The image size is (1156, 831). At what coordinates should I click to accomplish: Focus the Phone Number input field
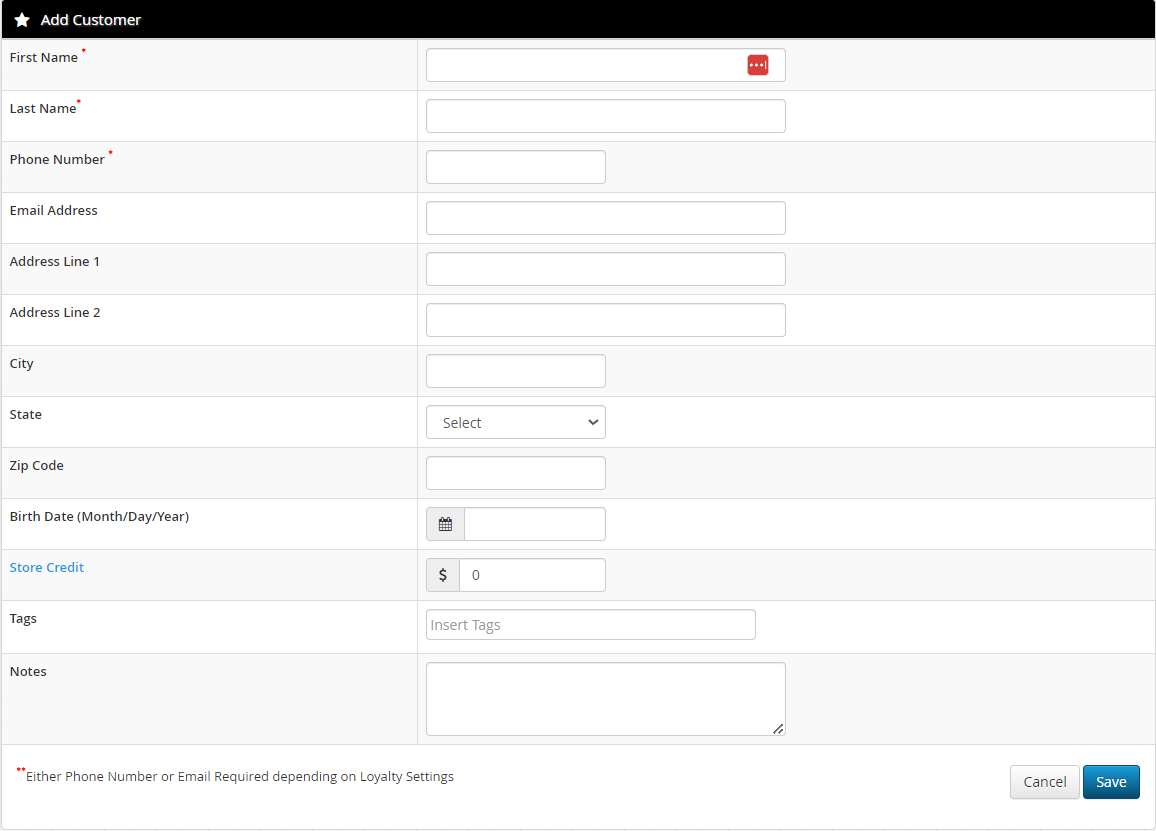(x=516, y=167)
